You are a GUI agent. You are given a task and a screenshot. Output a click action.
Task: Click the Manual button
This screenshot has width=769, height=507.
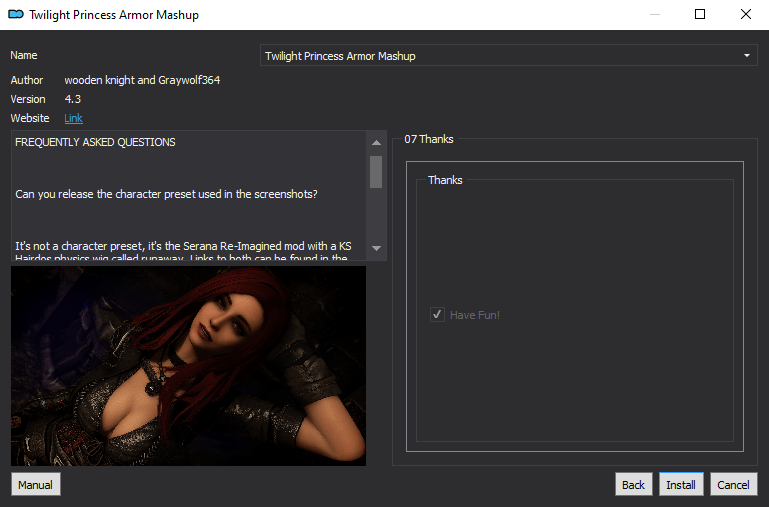point(36,484)
